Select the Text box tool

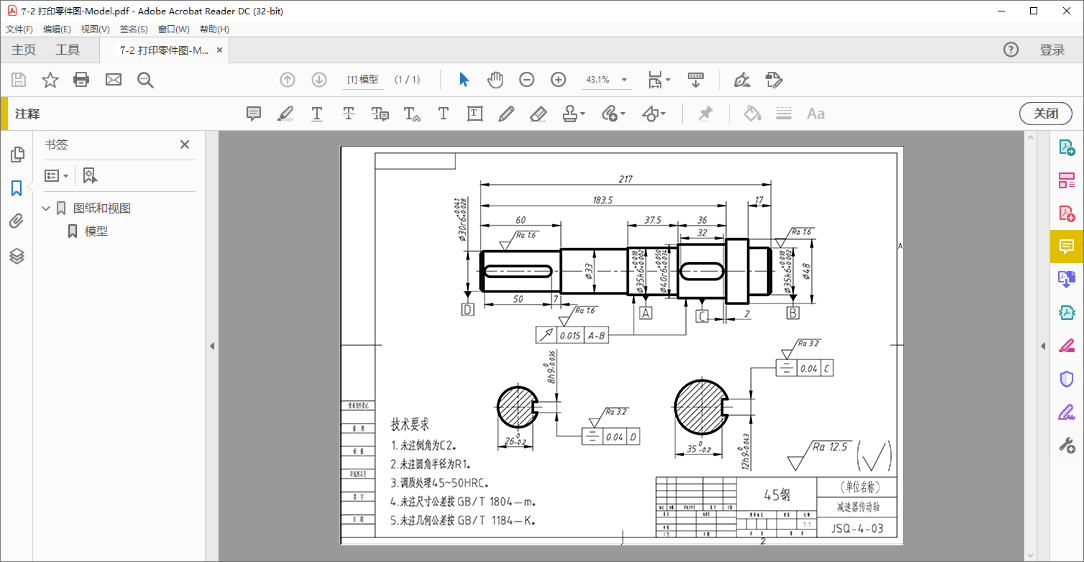[x=475, y=114]
